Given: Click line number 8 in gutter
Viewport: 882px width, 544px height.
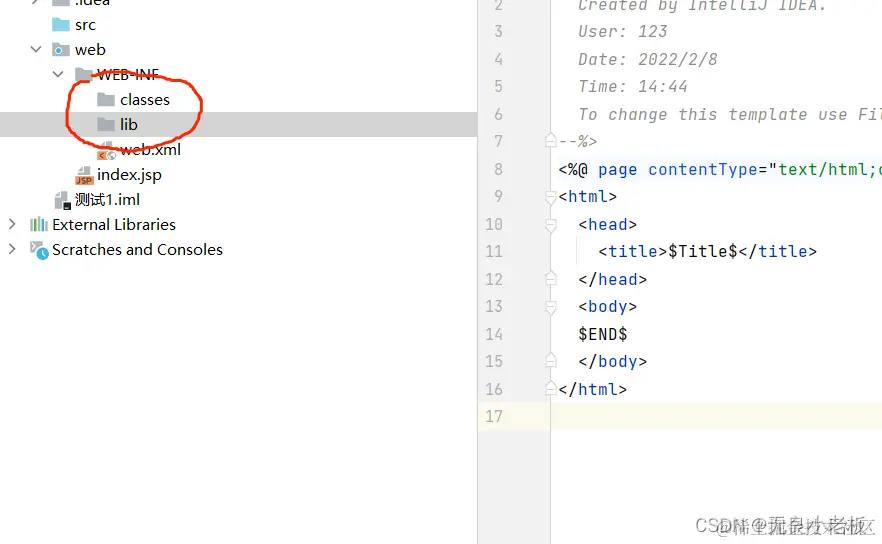Looking at the screenshot, I should coord(498,169).
